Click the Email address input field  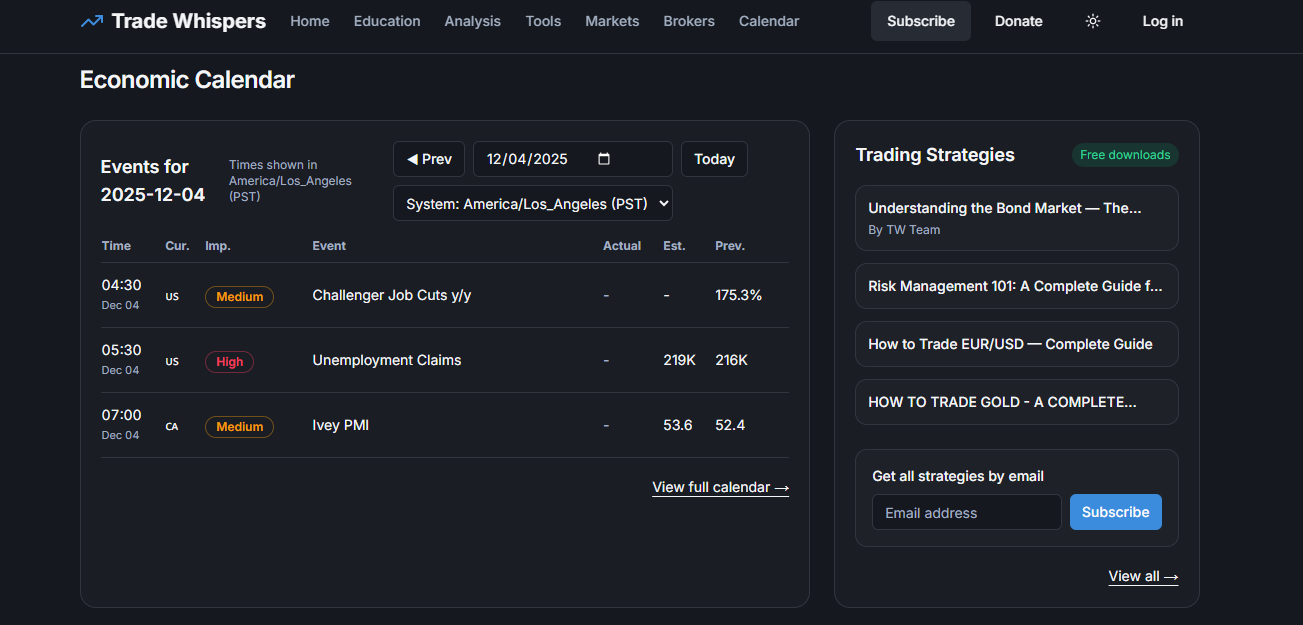tap(966, 511)
